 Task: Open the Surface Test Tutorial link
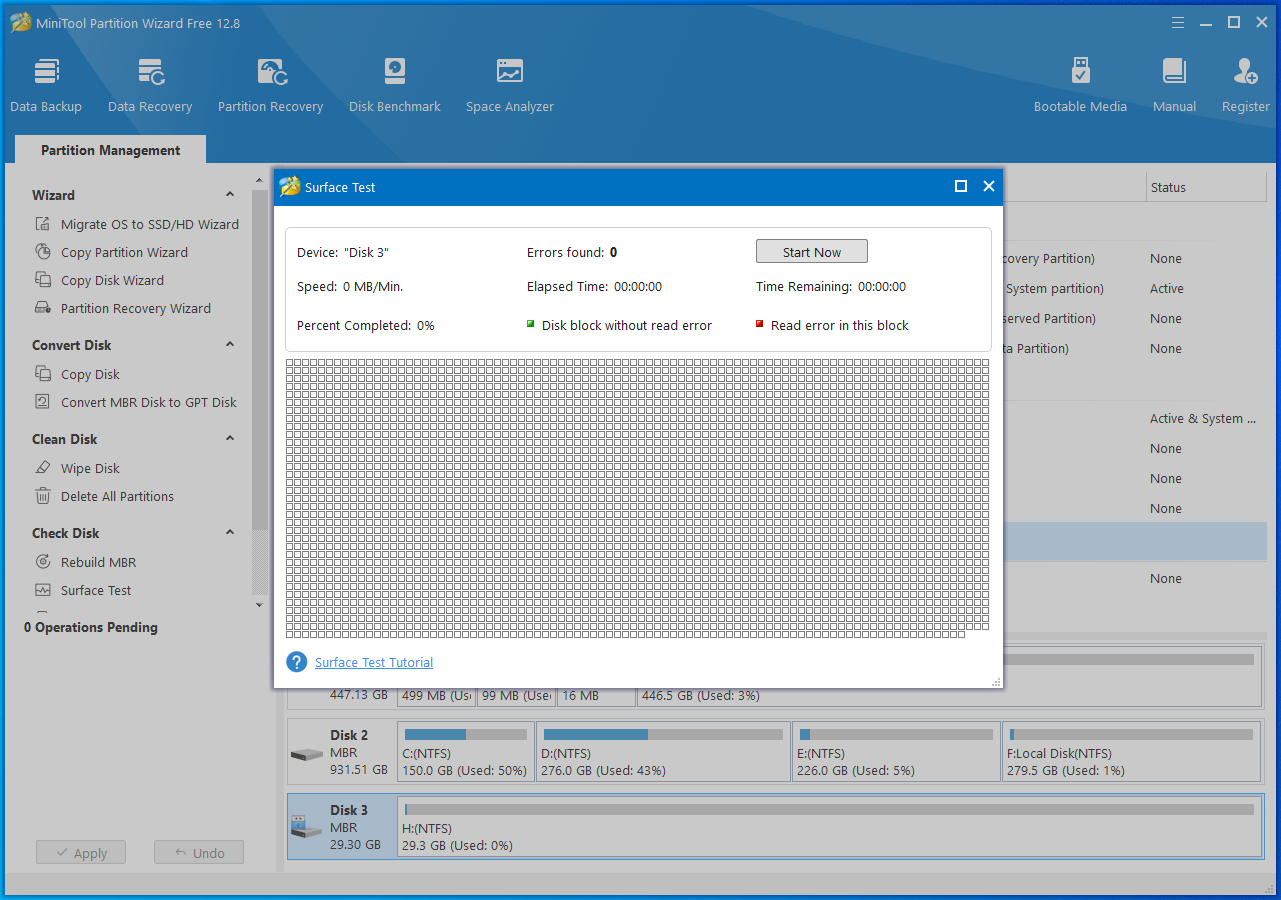(x=374, y=662)
